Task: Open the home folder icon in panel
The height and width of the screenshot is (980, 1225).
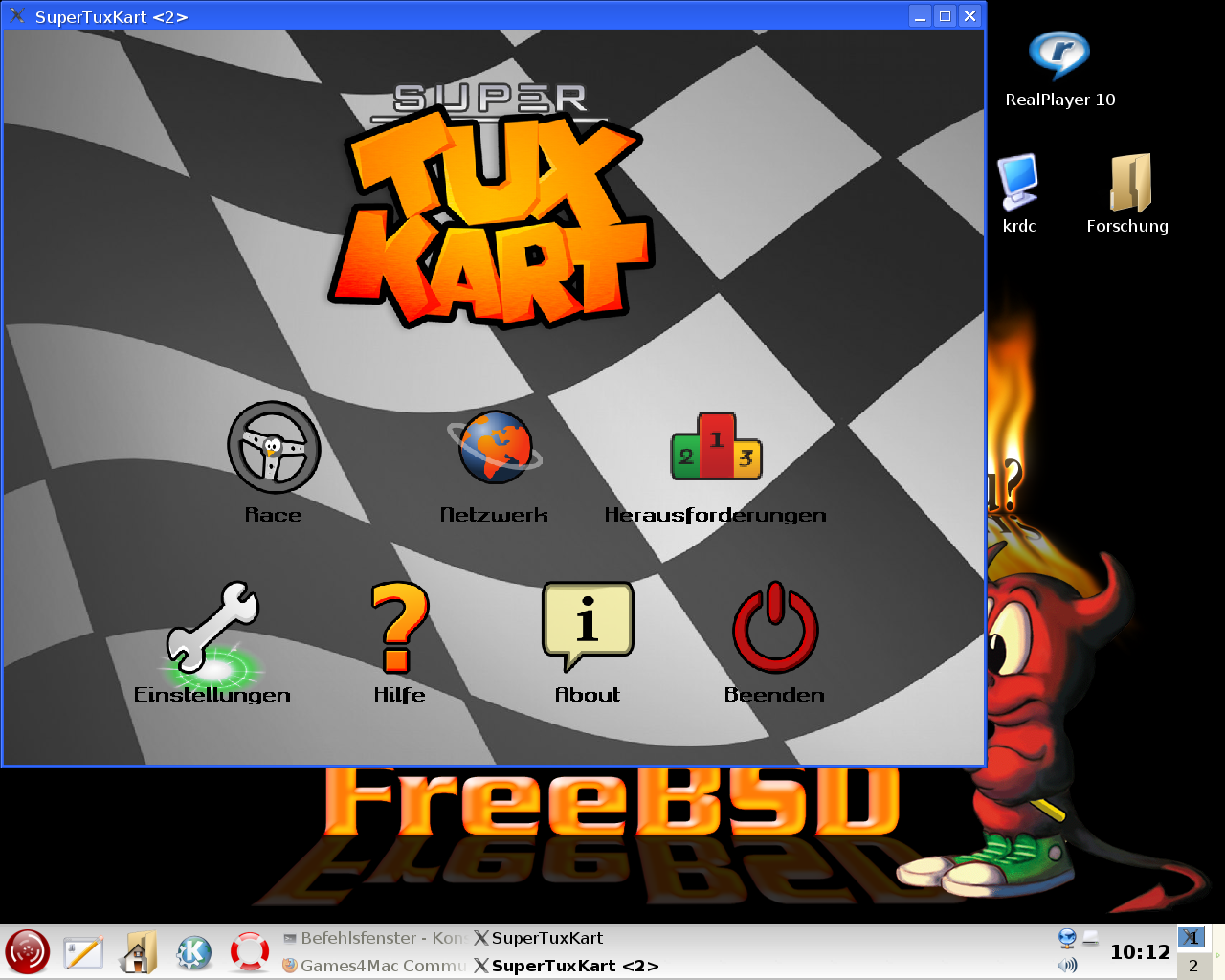Action: coord(138,952)
